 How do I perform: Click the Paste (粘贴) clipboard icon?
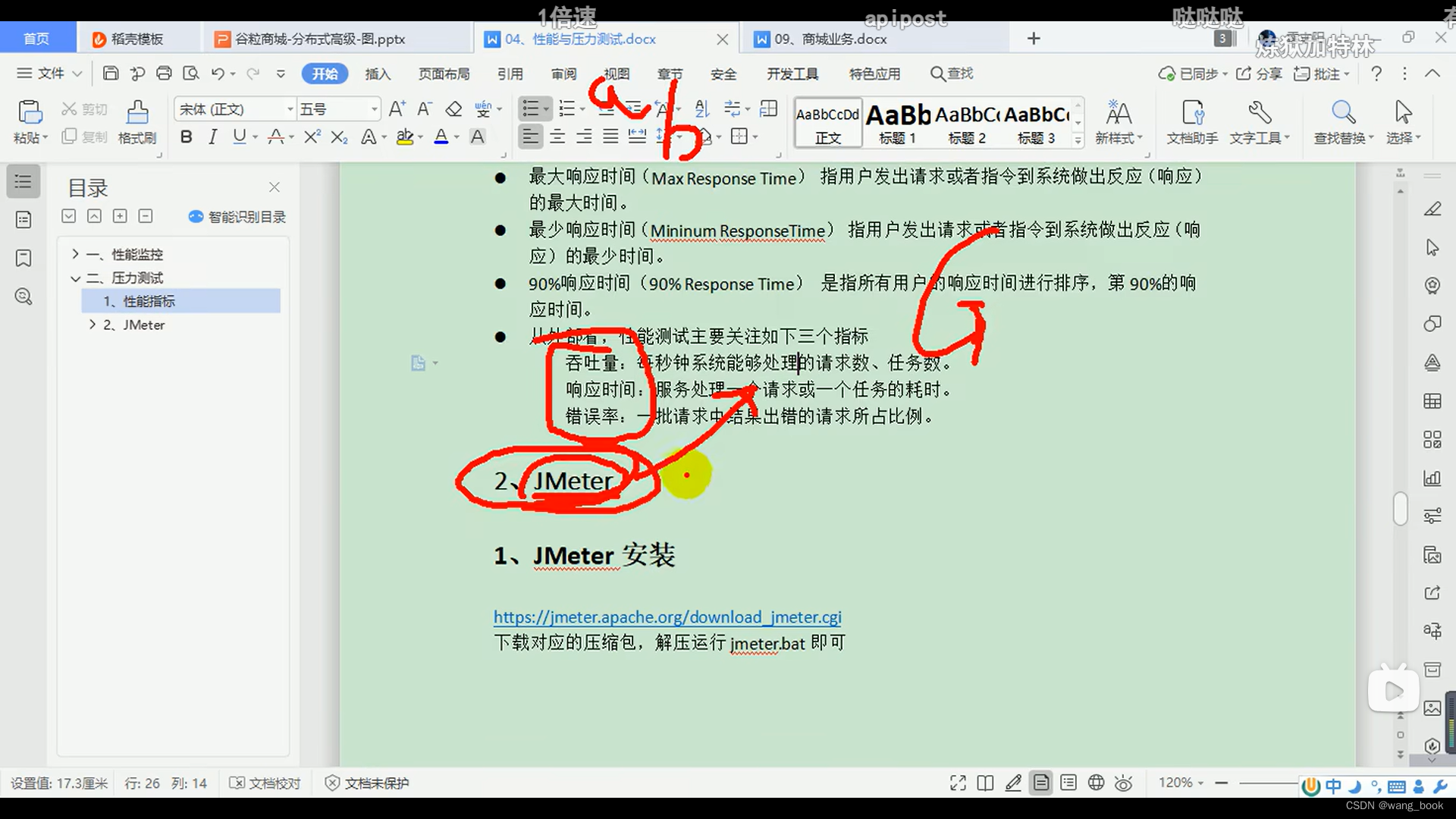coord(30,112)
